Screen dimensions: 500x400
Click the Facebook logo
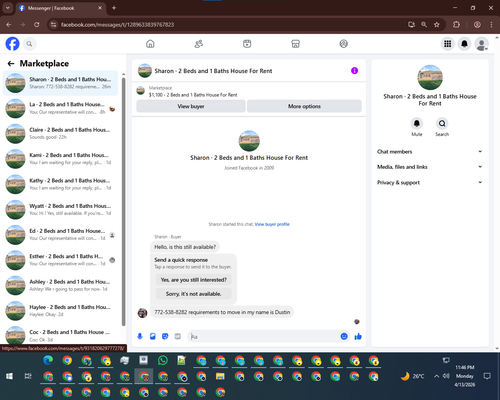(x=12, y=44)
